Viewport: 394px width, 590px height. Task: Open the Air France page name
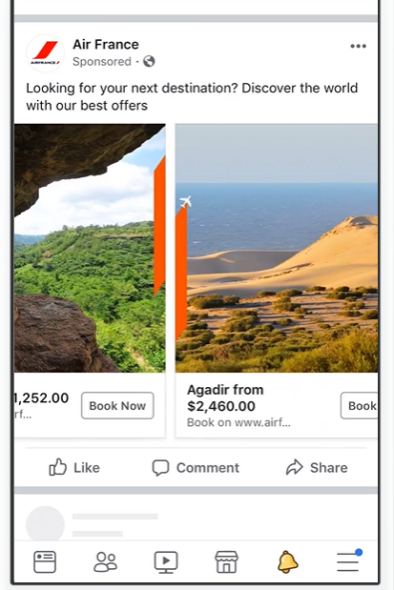tap(106, 44)
